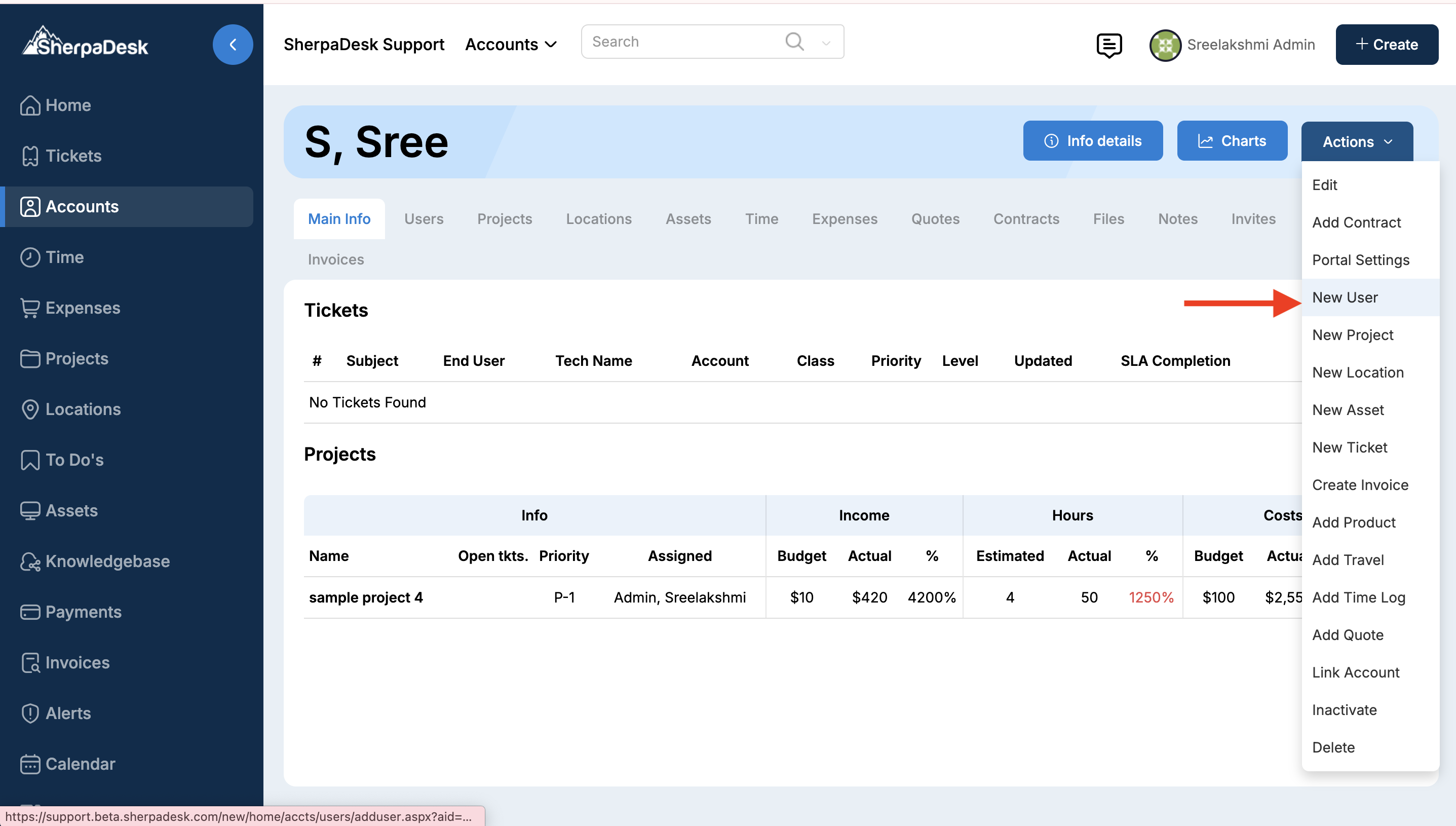Viewport: 1456px width, 826px height.
Task: Expand the Accounts header dropdown
Action: pos(511,44)
